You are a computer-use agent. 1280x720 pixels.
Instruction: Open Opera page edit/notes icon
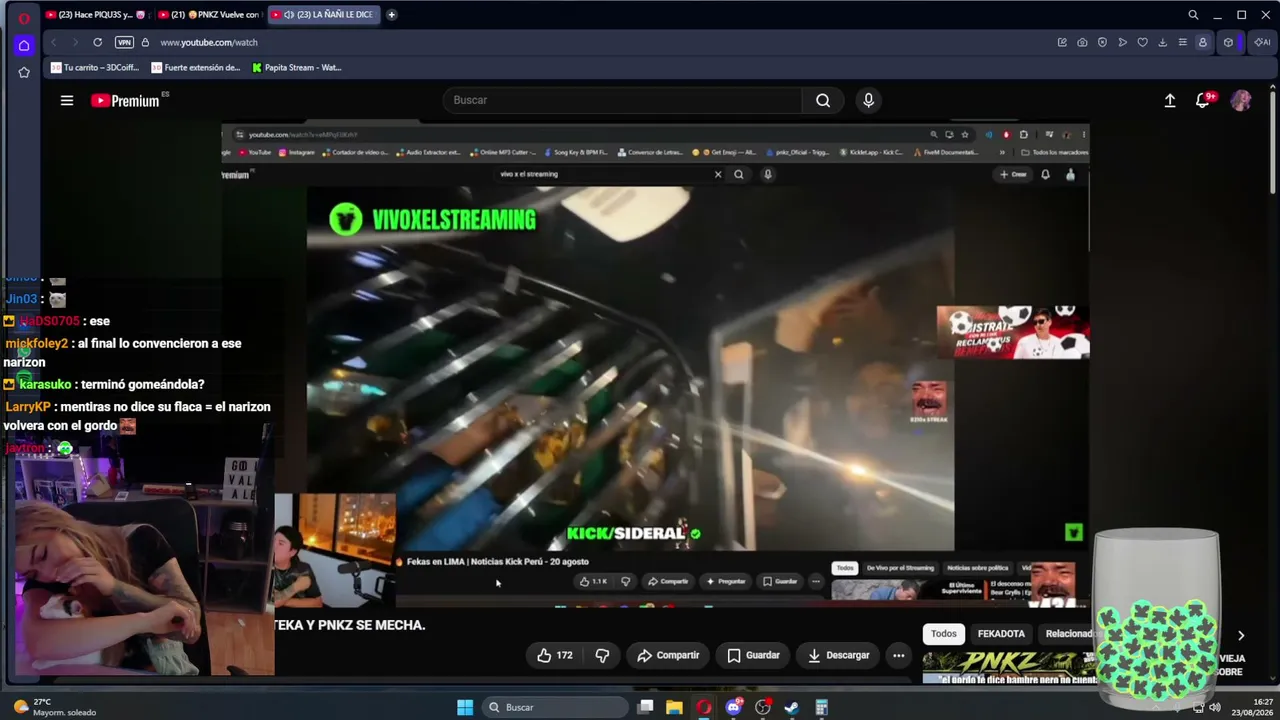pos(1062,42)
